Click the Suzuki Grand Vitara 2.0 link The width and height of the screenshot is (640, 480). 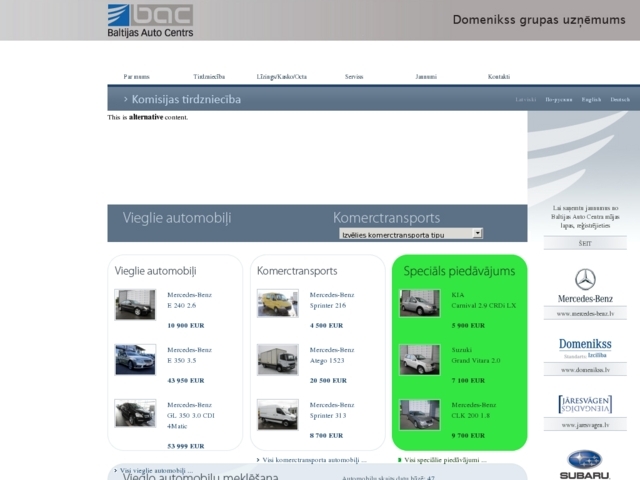476,355
